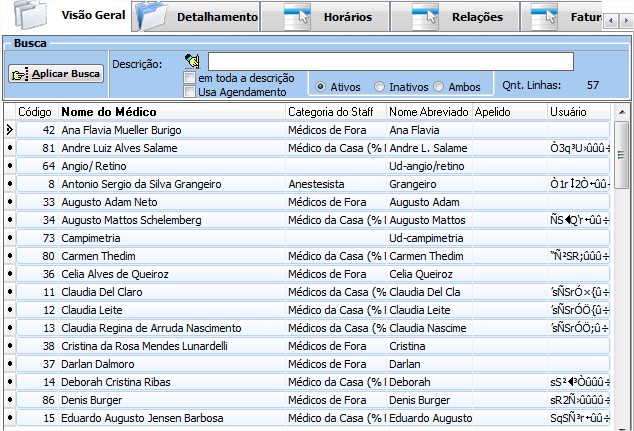The height and width of the screenshot is (431, 634).
Task: Select the Ambos radio option
Action: coord(440,87)
